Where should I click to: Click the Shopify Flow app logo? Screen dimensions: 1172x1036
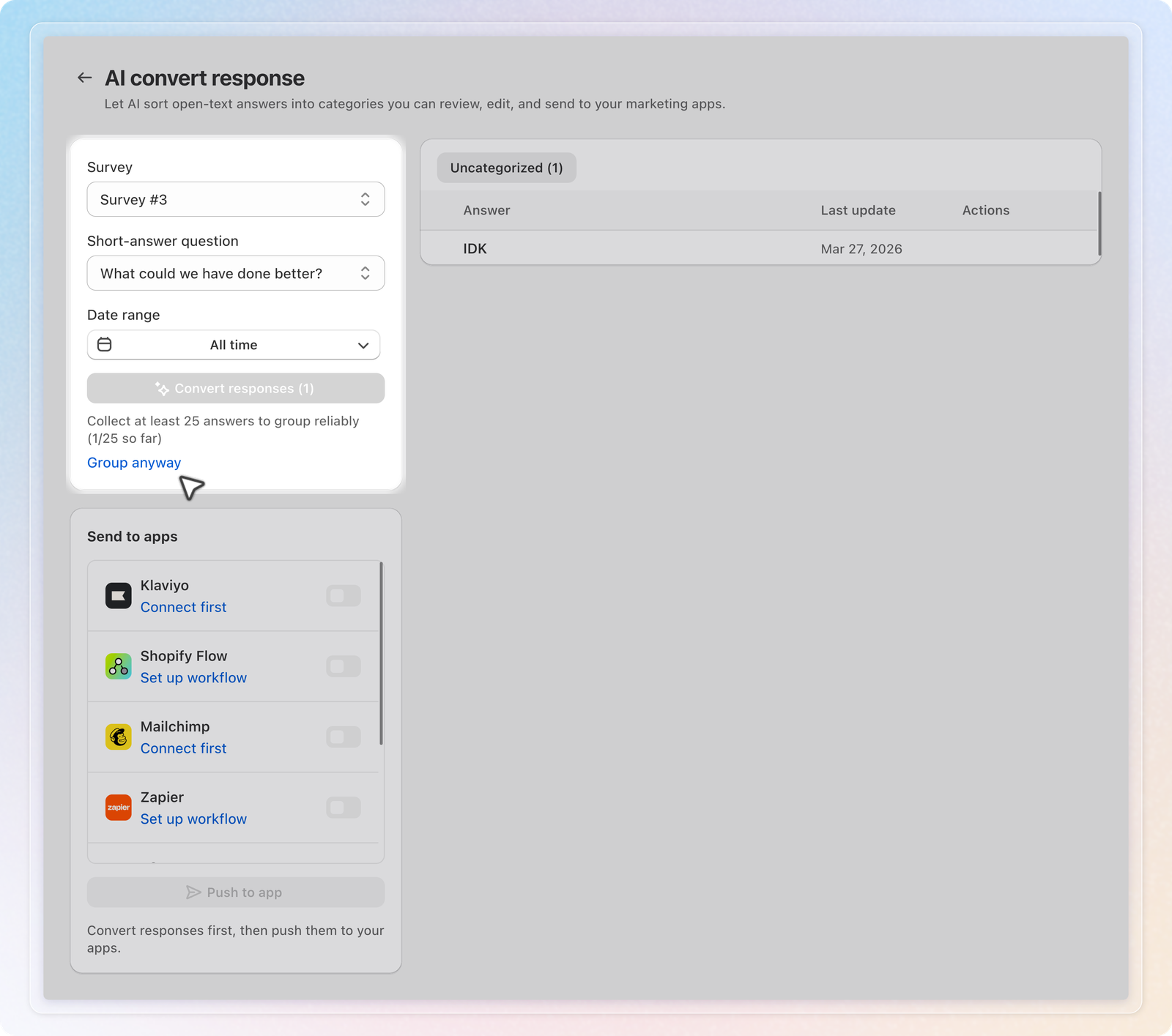tap(119, 666)
